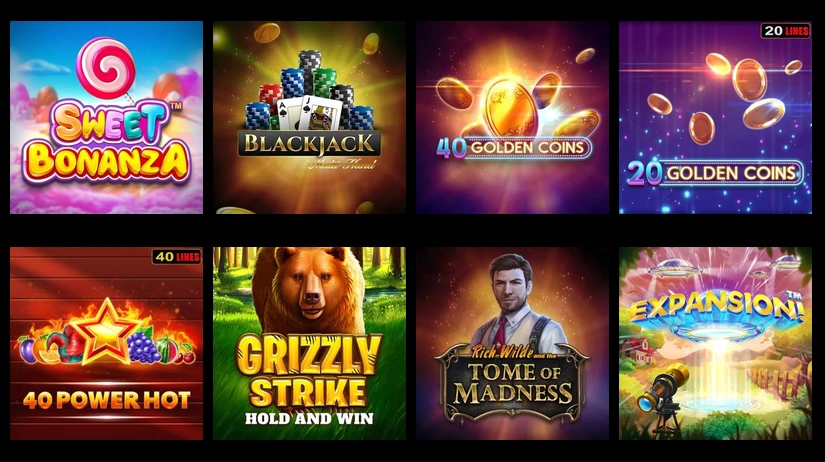Click the large central glowing gold coin
Image resolution: width=825 pixels, height=462 pixels.
tap(510, 107)
